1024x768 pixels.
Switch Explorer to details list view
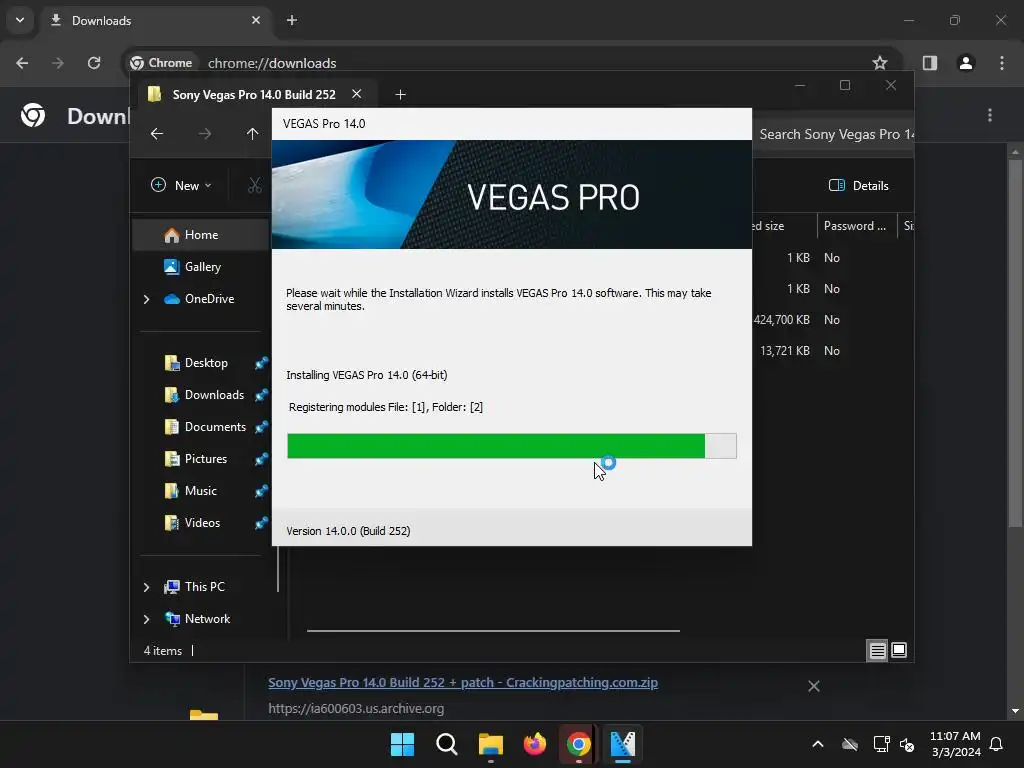(877, 650)
